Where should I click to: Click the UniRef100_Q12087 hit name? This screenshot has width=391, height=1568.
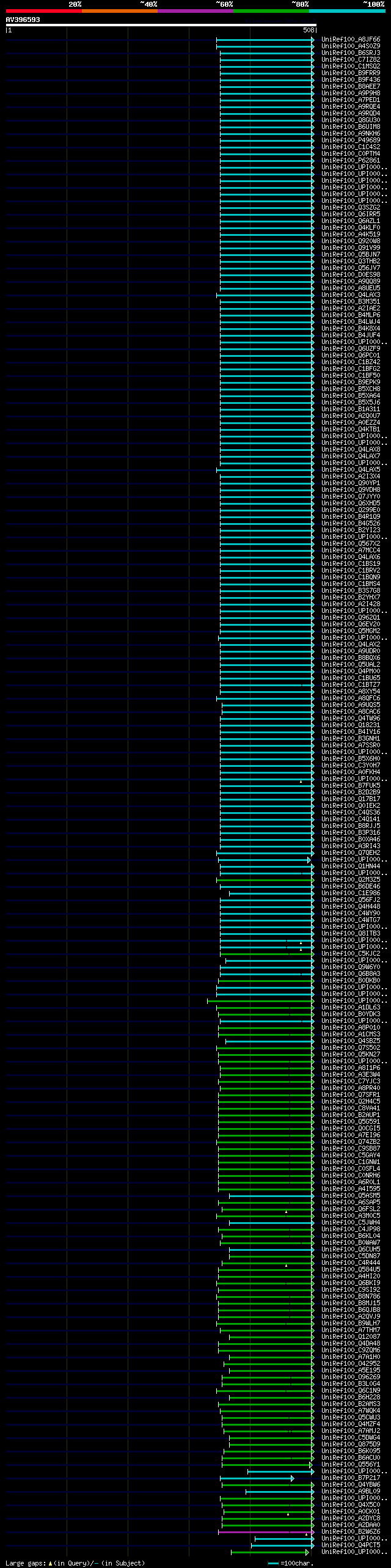[x=351, y=1337]
